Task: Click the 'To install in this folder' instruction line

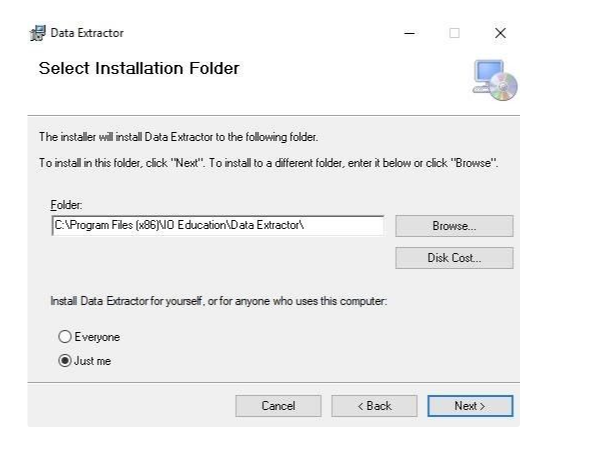Action: (x=268, y=163)
